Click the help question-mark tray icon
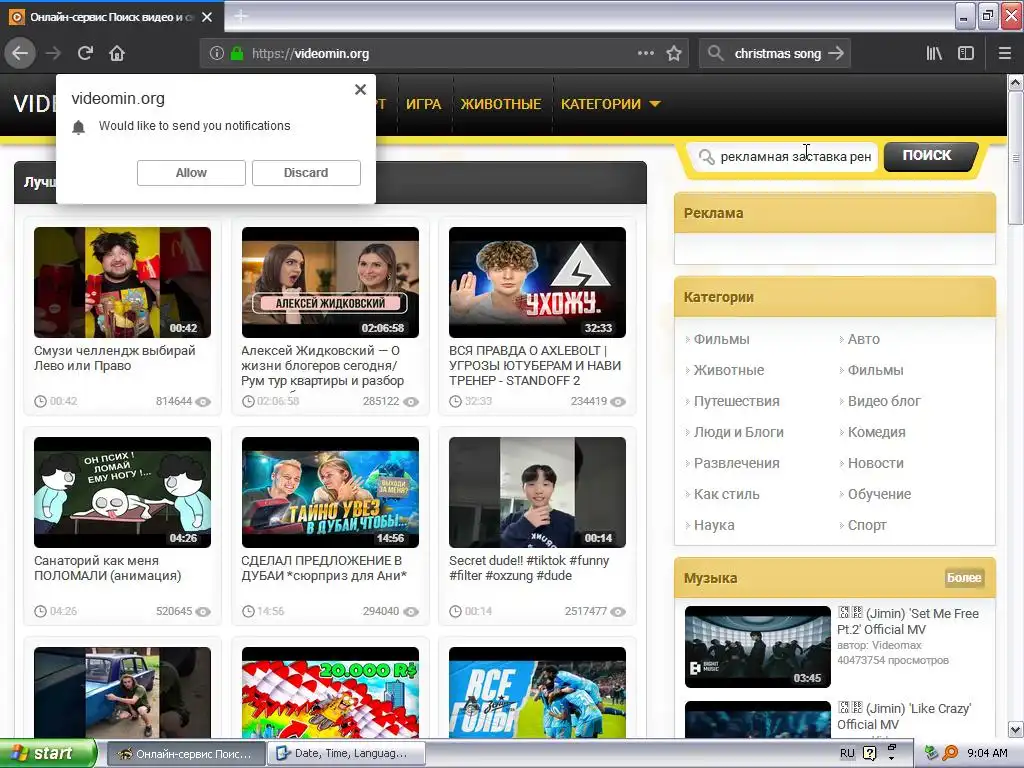Screen dimensions: 1024x768 coord(870,754)
